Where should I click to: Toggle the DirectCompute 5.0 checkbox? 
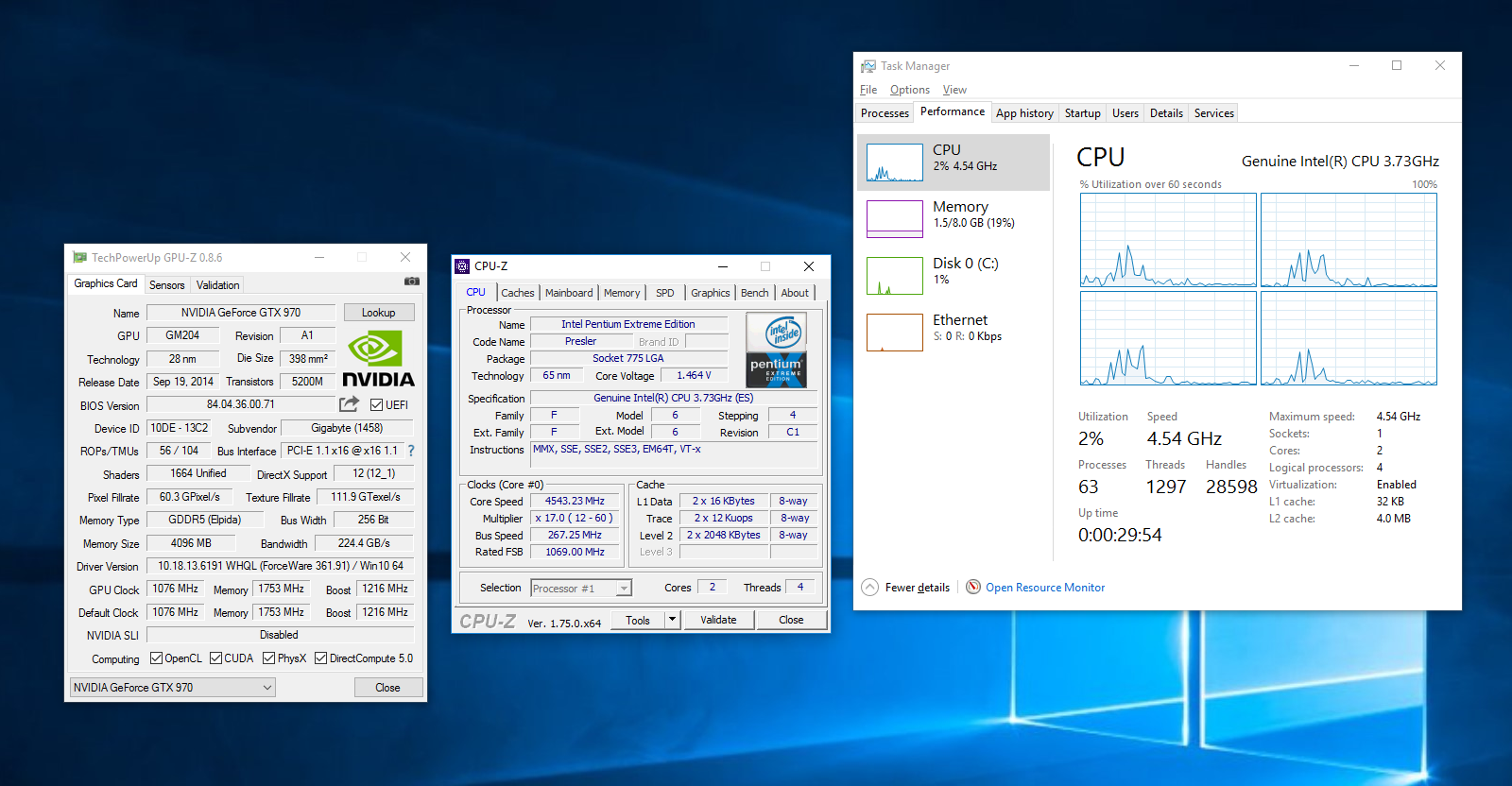(321, 658)
